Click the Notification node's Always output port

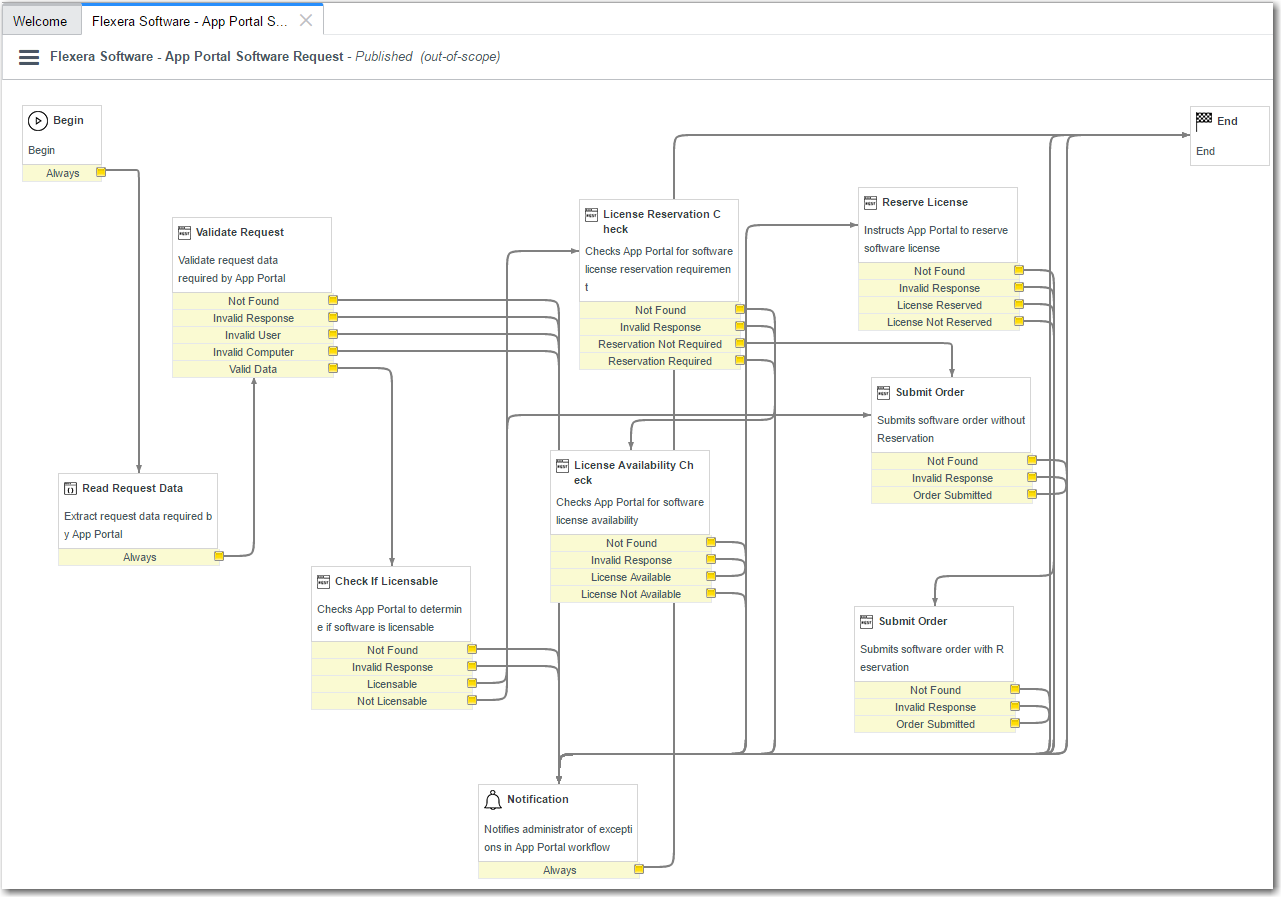point(639,869)
